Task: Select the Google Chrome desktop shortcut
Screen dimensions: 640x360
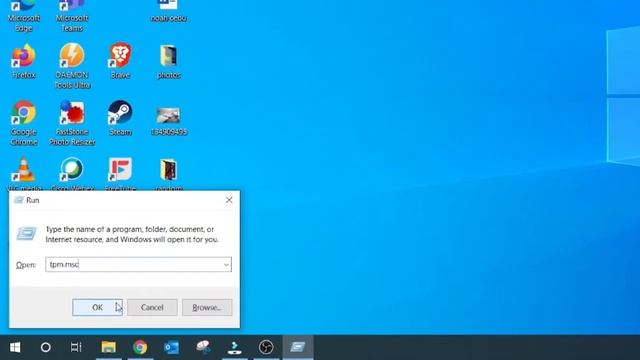Action: [24, 123]
